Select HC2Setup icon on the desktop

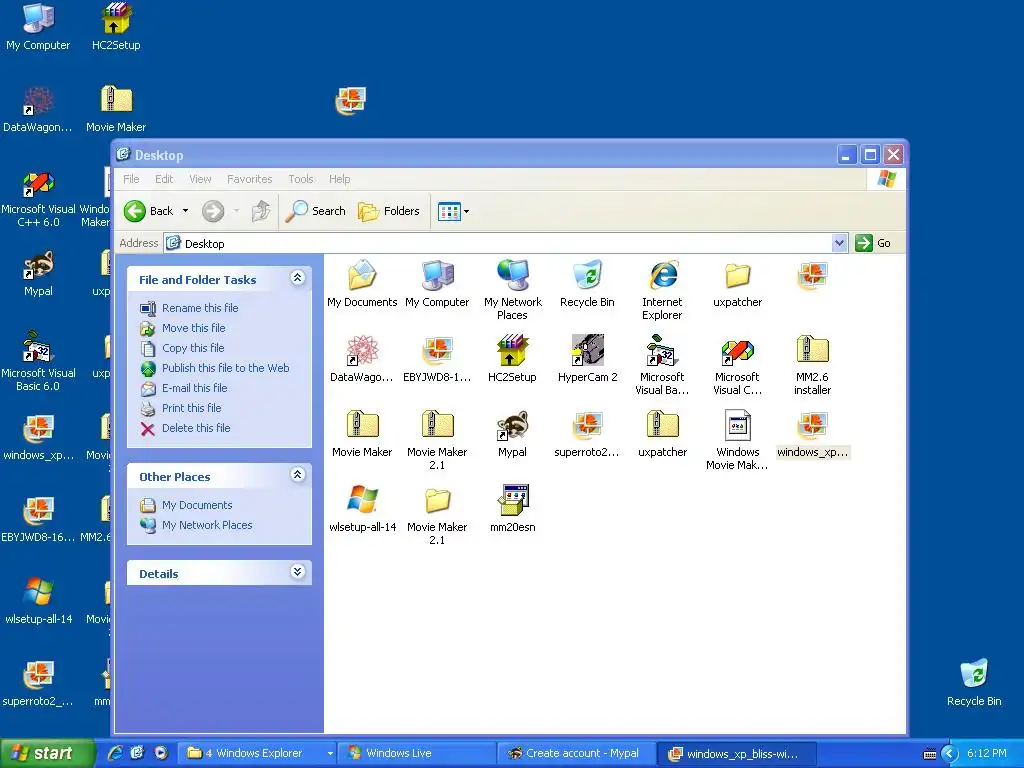click(x=116, y=27)
